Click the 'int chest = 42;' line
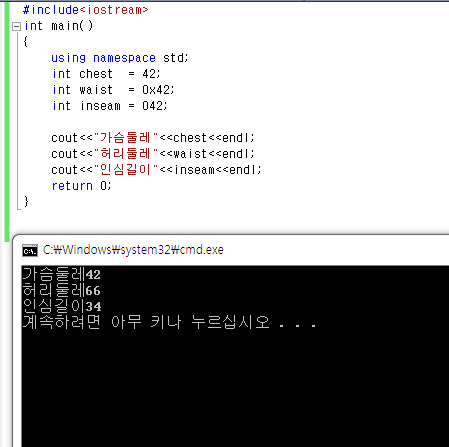 tap(106, 74)
